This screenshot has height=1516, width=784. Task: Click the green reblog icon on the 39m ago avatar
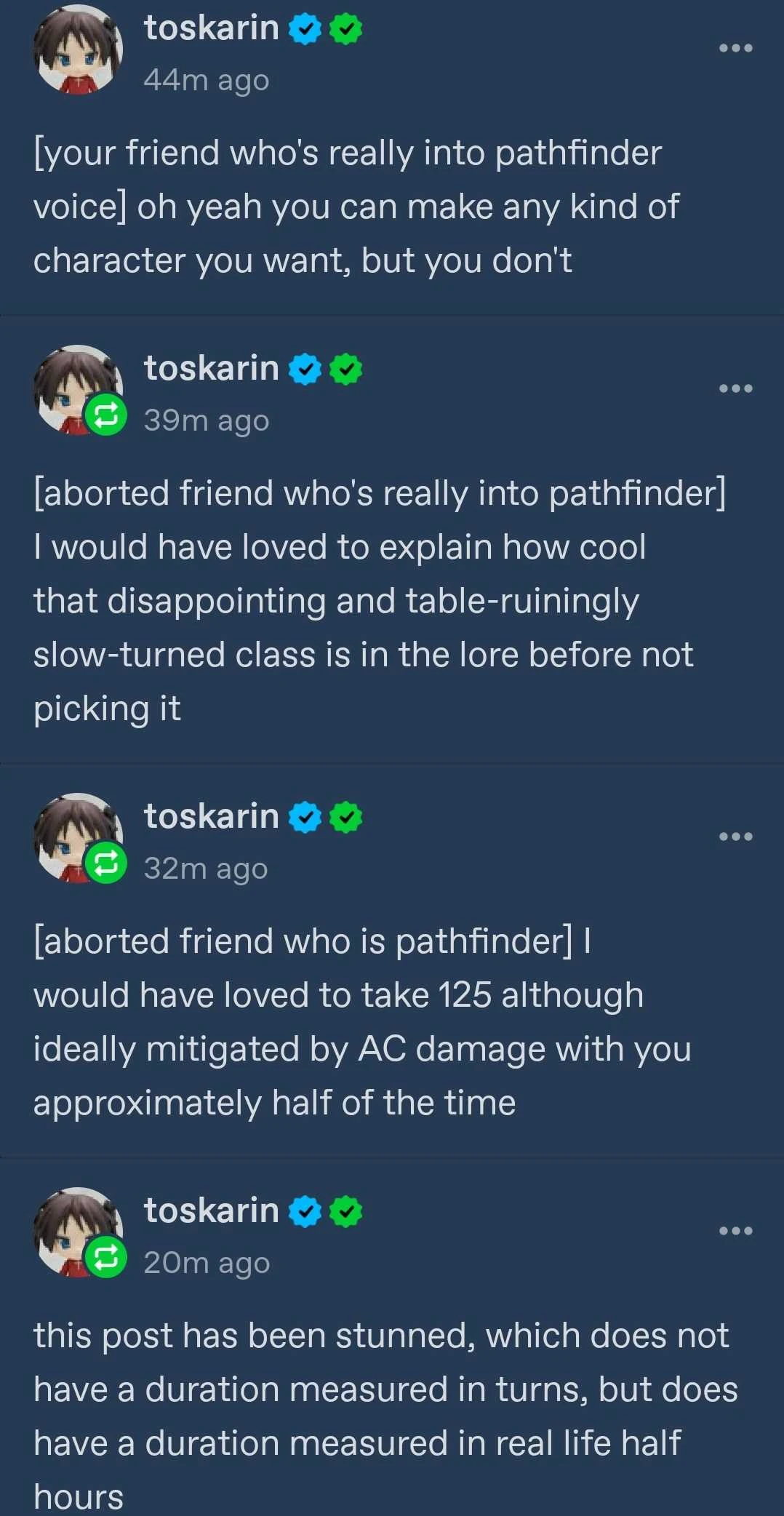click(x=106, y=416)
